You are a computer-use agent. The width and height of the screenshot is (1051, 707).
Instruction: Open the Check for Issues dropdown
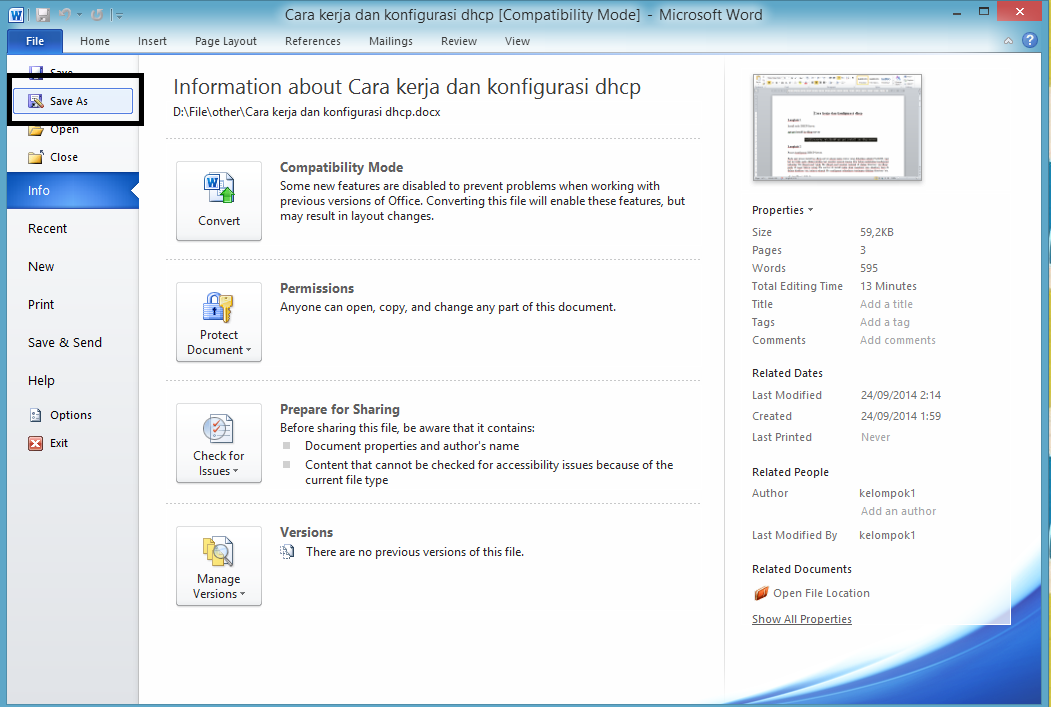(x=219, y=443)
